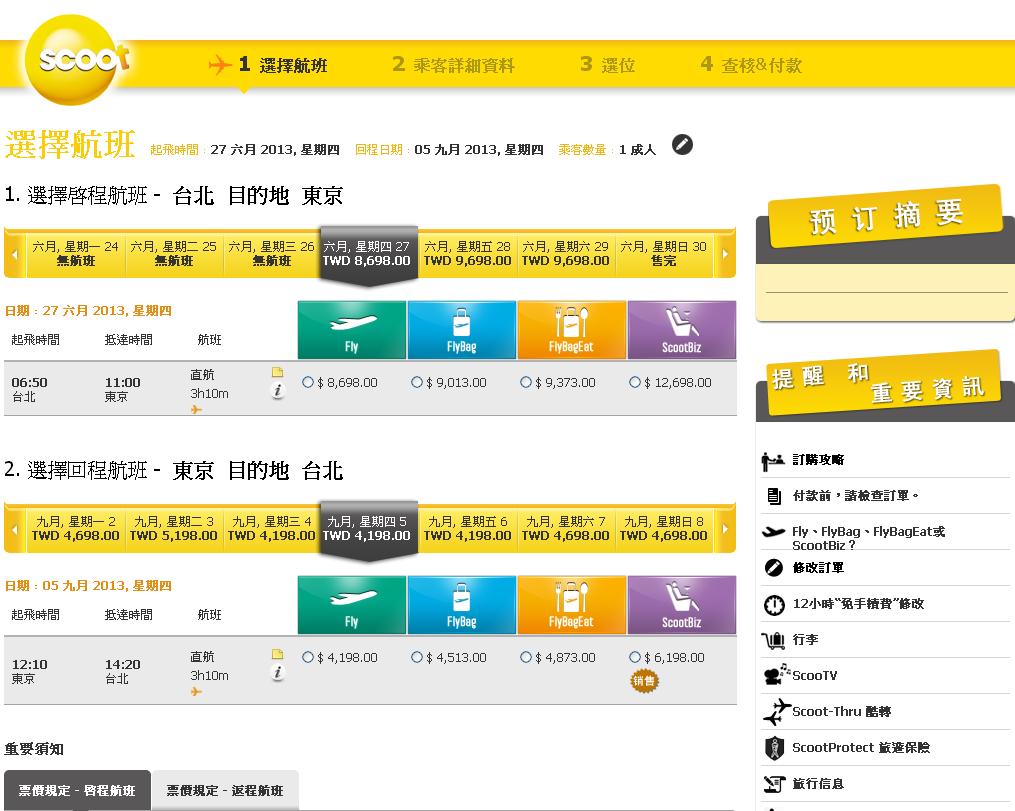
Task: Click the ScootProtect shield icon
Action: pos(774,748)
